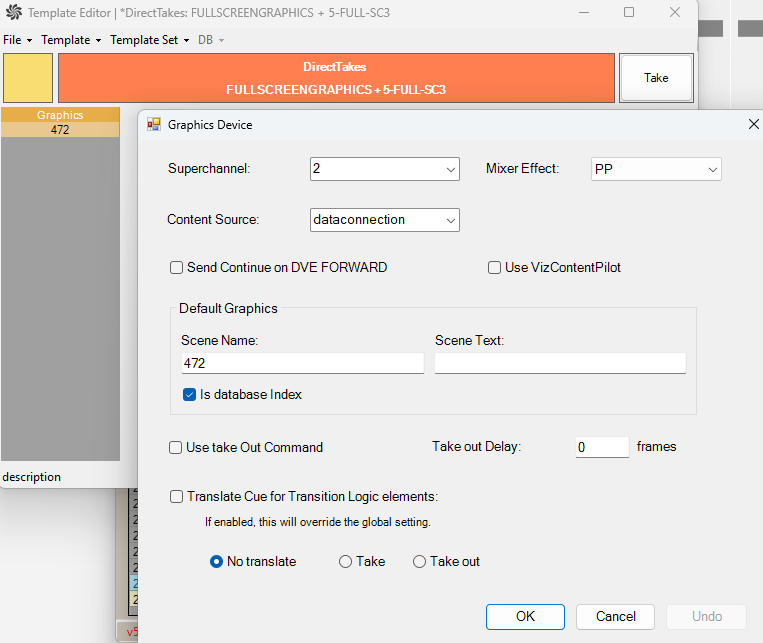Enable Translate Cue for Transition Logic elements
This screenshot has width=763, height=643.
tap(176, 496)
